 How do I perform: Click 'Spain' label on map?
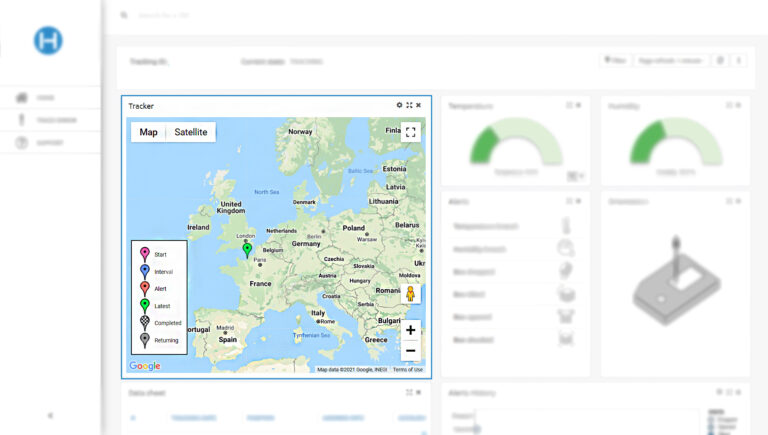(x=228, y=339)
